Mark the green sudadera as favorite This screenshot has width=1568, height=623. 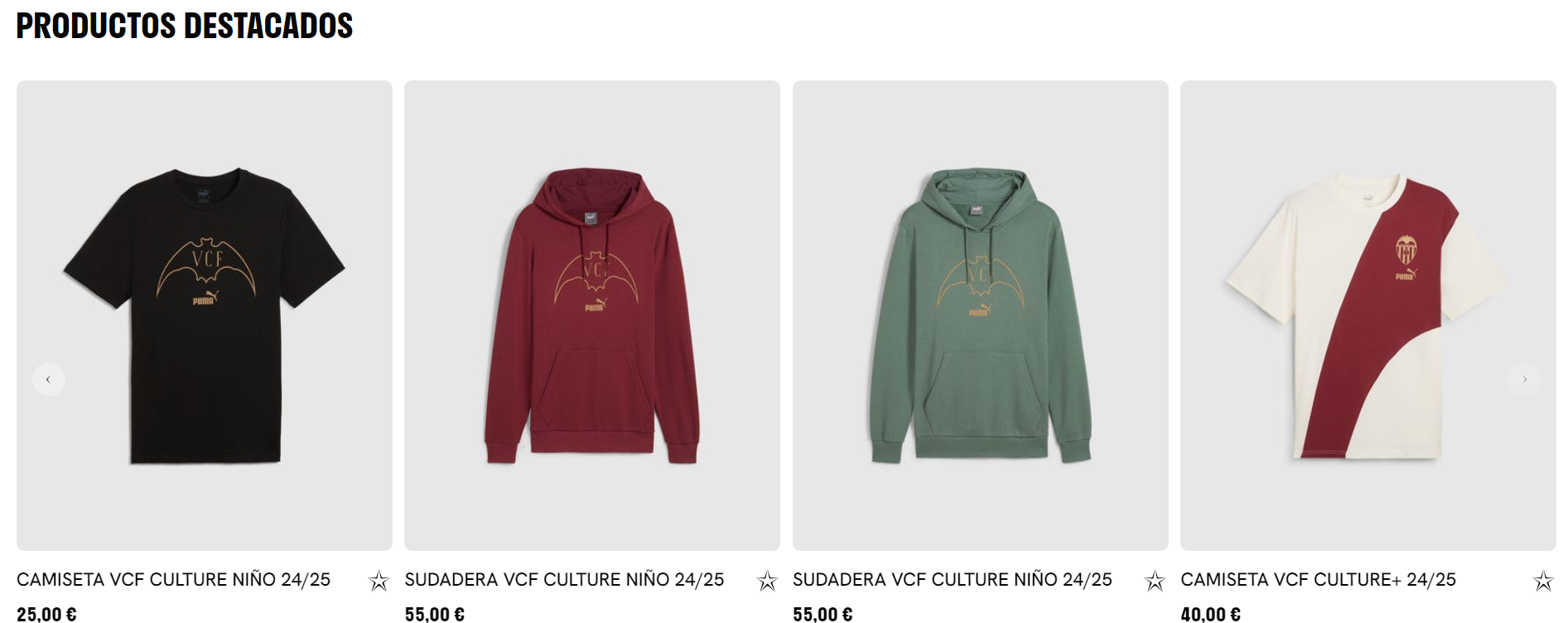click(1155, 581)
